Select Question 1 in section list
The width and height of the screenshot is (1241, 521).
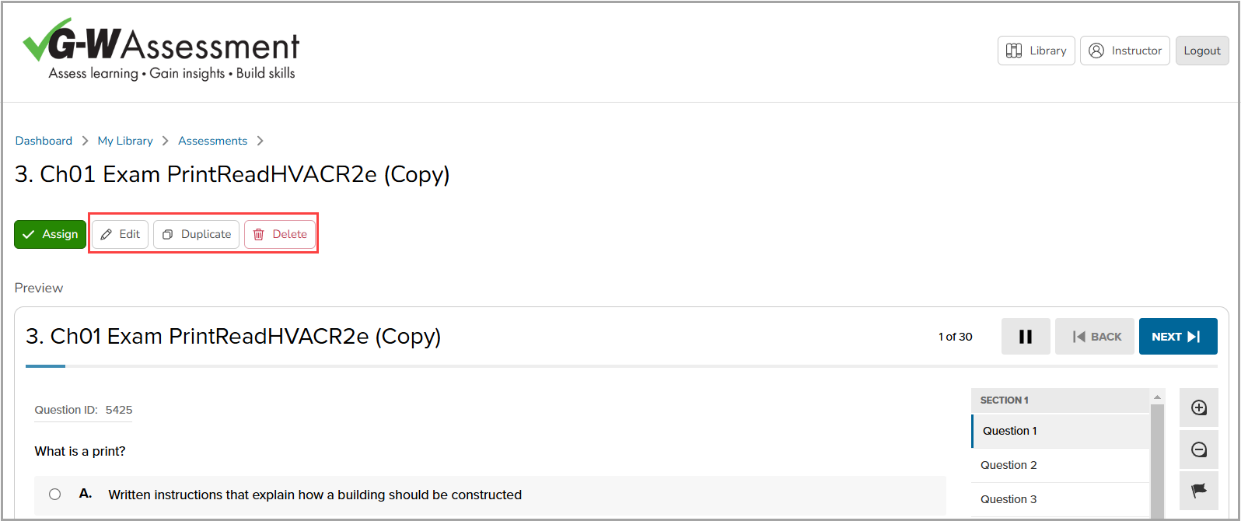coord(1060,431)
